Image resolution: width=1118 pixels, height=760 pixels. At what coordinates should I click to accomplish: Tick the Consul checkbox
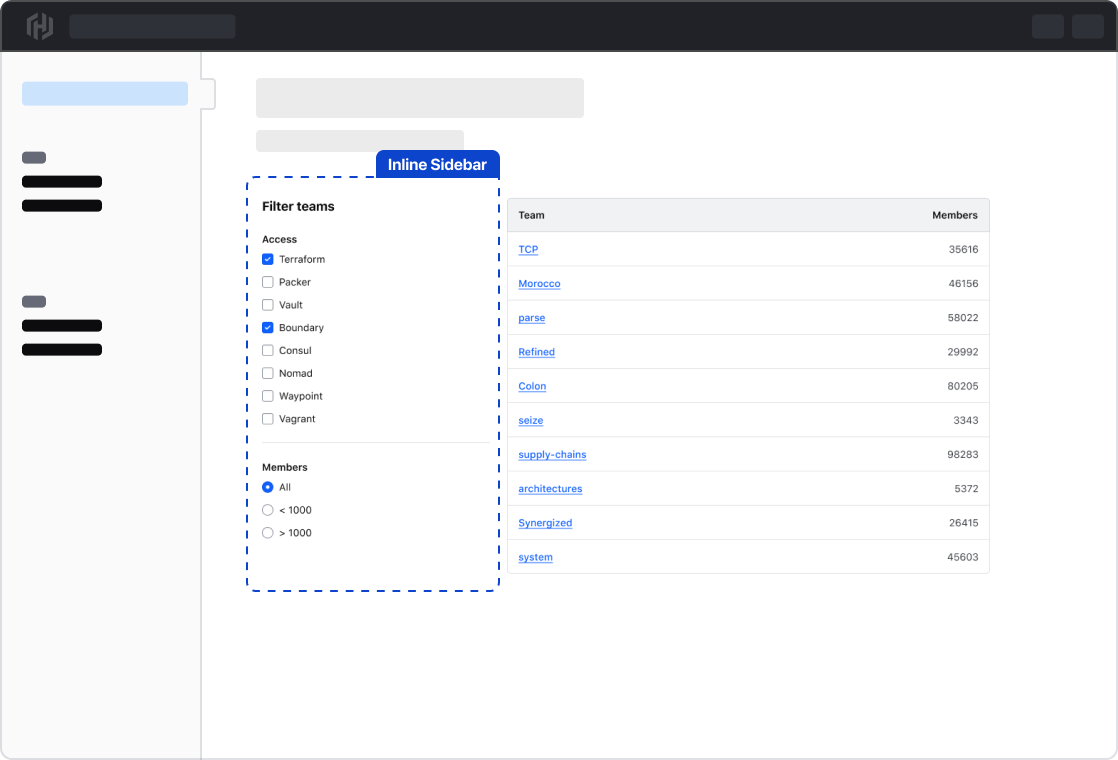(268, 351)
